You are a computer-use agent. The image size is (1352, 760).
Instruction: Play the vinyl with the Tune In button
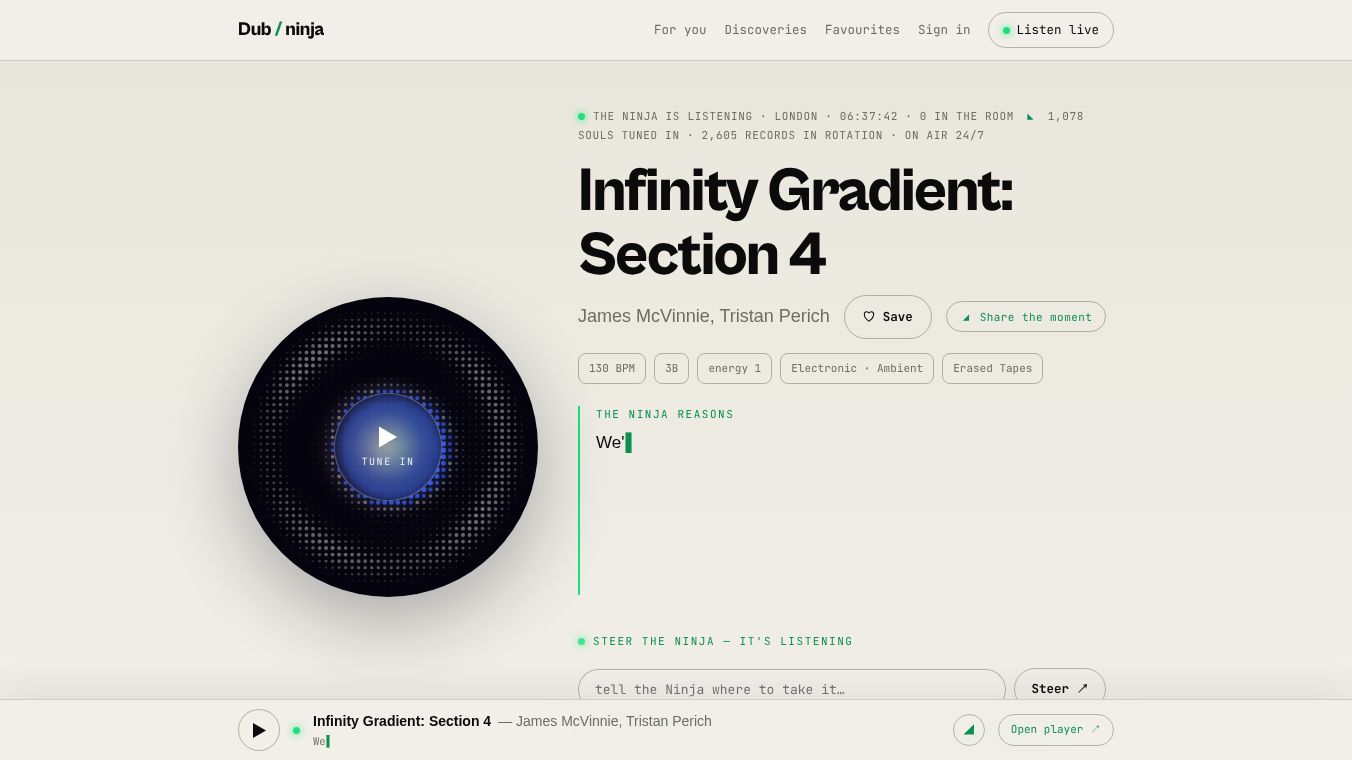coord(388,447)
